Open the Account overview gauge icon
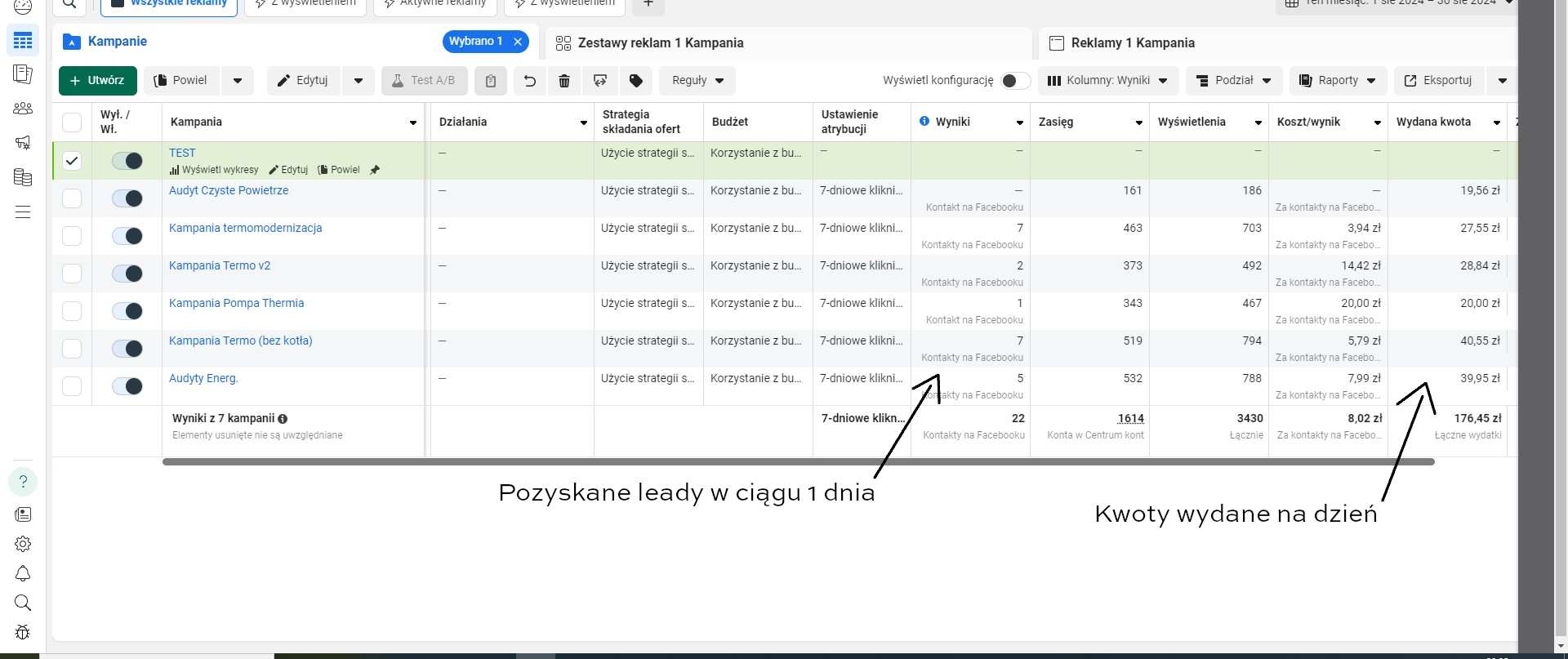This screenshot has width=1568, height=659. [x=23, y=7]
